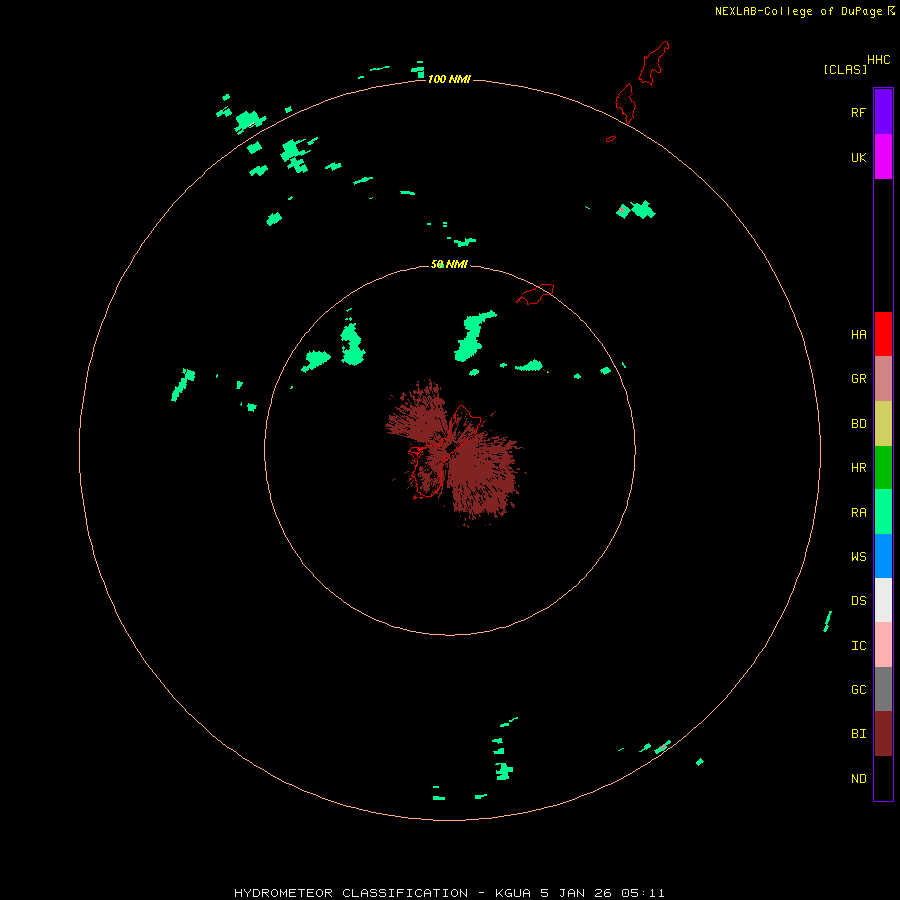Screen dimensions: 900x900
Task: Select the GR salmon legend swatch
Action: [883, 379]
